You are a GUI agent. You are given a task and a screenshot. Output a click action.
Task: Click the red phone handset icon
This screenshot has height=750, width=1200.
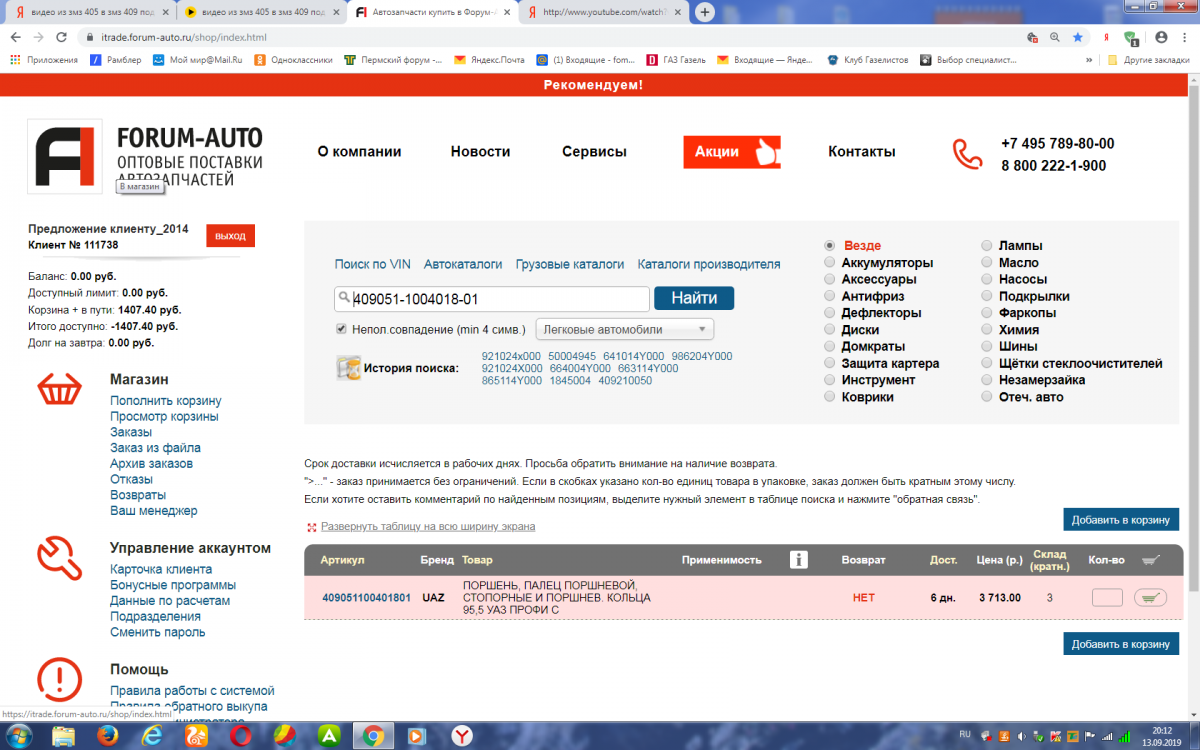pyautogui.click(x=967, y=154)
